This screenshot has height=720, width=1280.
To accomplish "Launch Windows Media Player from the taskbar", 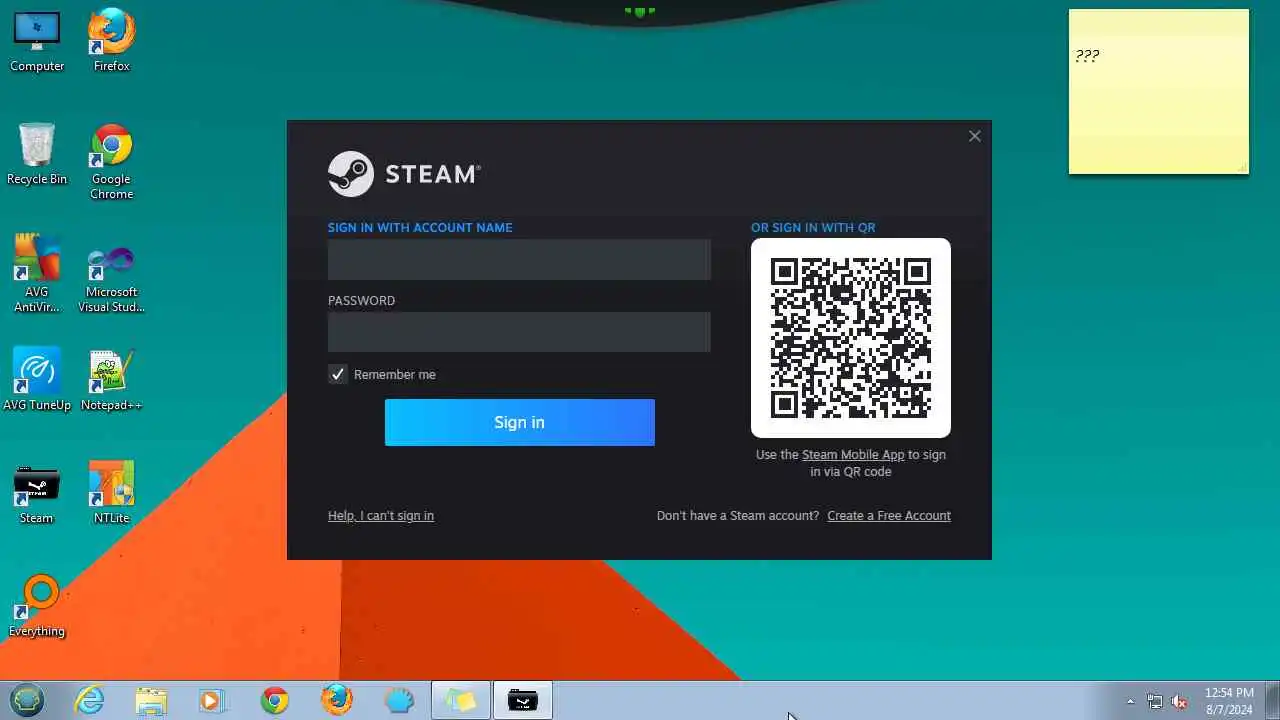I will [212, 701].
